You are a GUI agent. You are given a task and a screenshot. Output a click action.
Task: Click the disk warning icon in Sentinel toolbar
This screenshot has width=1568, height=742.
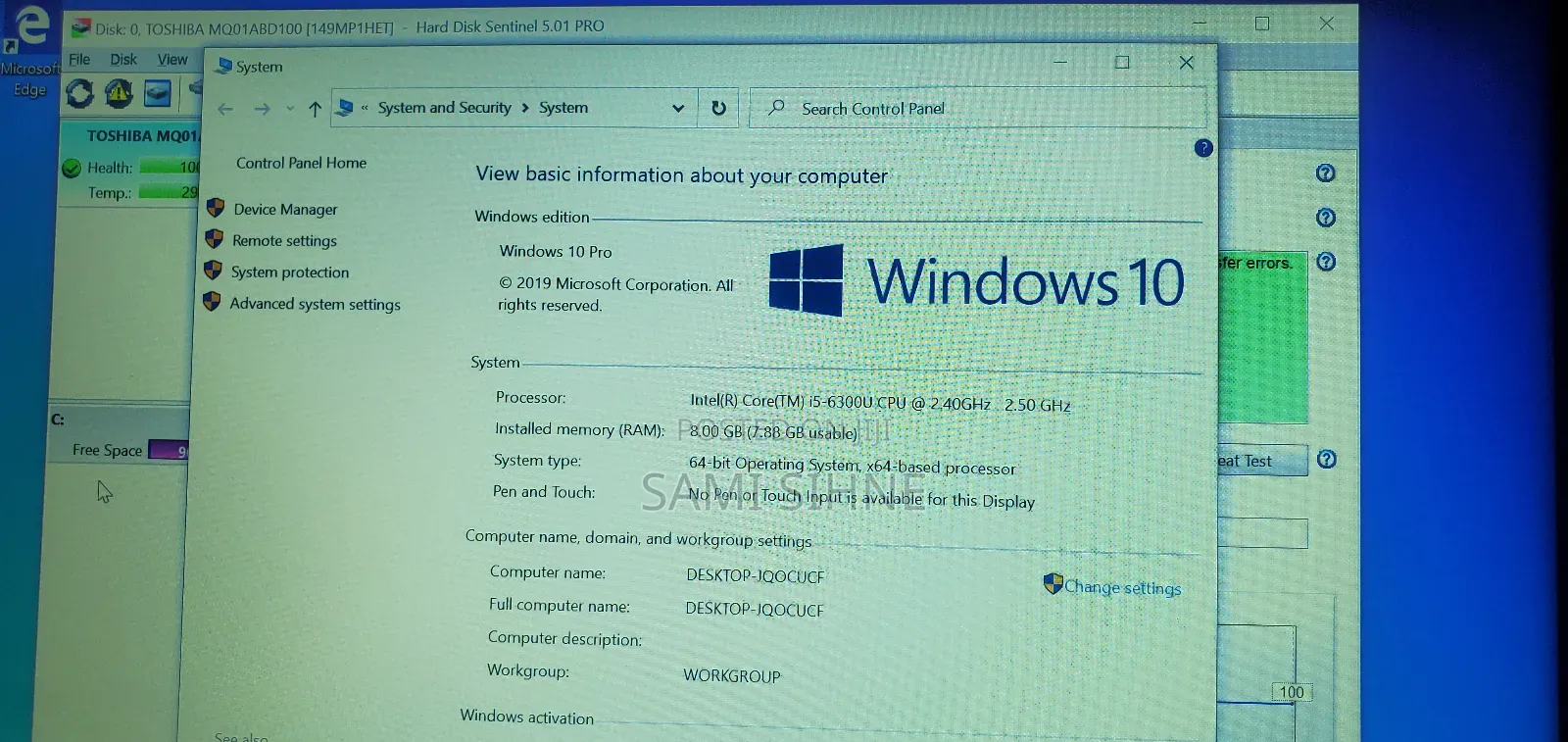(x=119, y=94)
